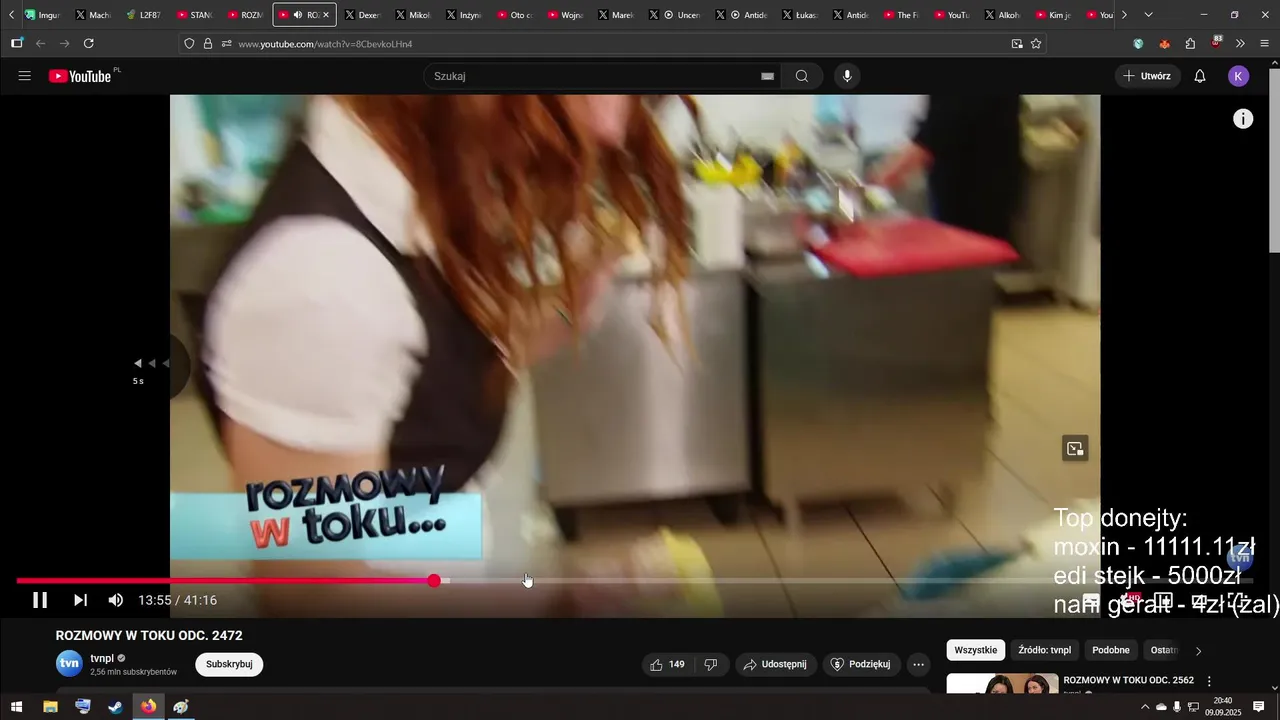Click ODC. 2562 video thumbnail

click(x=1002, y=683)
